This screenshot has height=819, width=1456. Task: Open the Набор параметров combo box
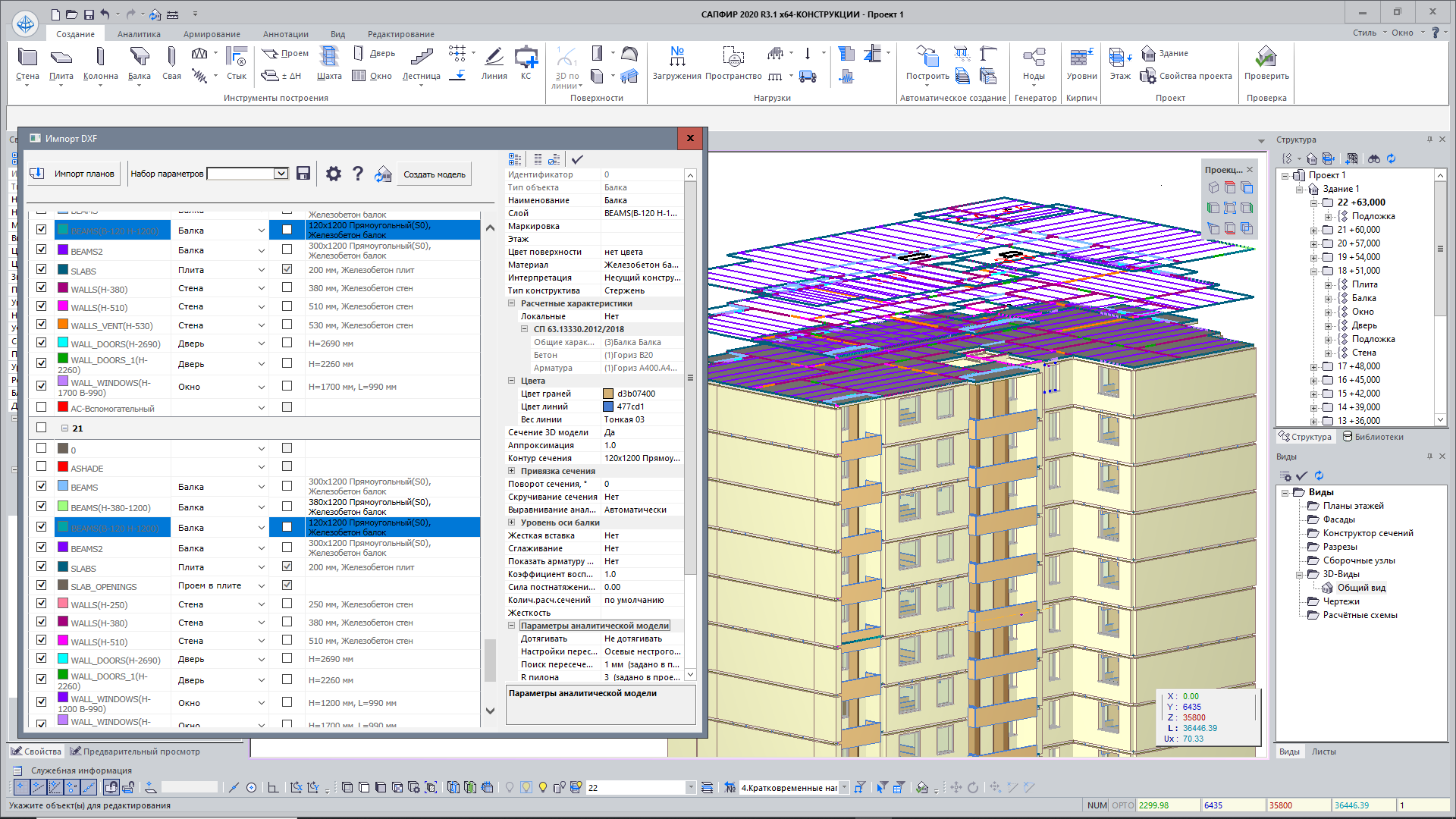pyautogui.click(x=281, y=174)
